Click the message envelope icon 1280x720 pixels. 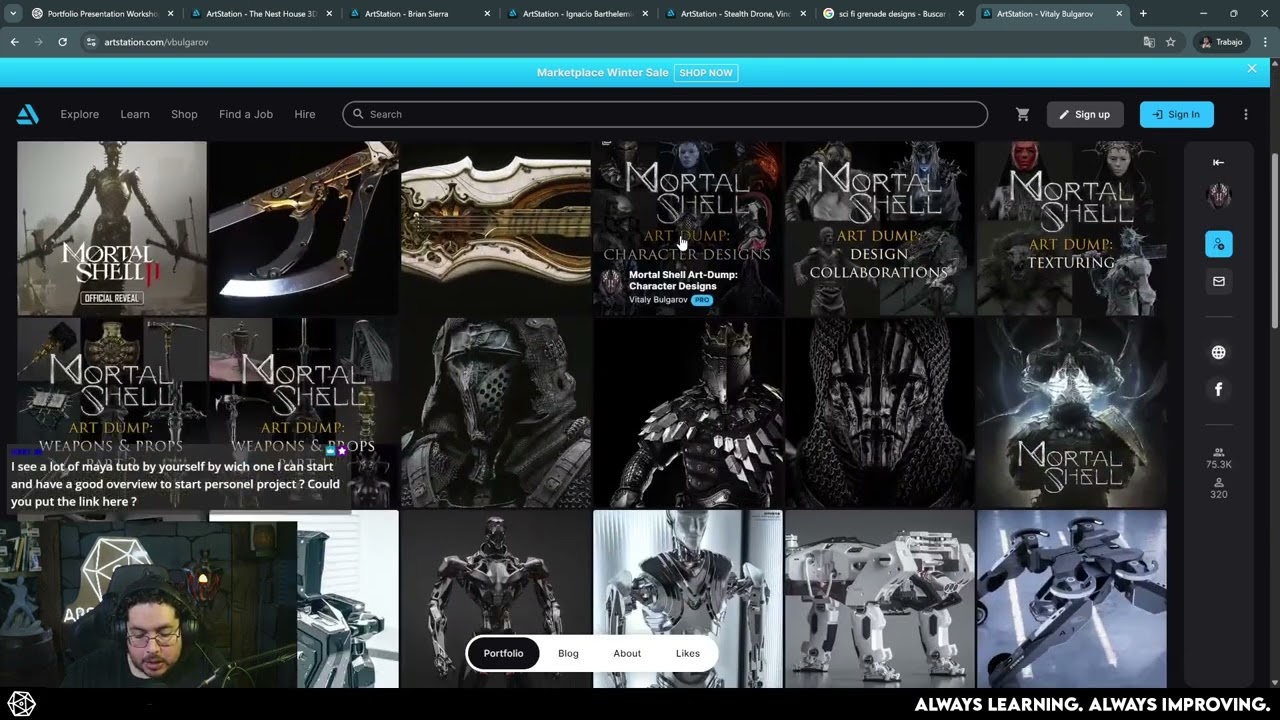(1218, 281)
